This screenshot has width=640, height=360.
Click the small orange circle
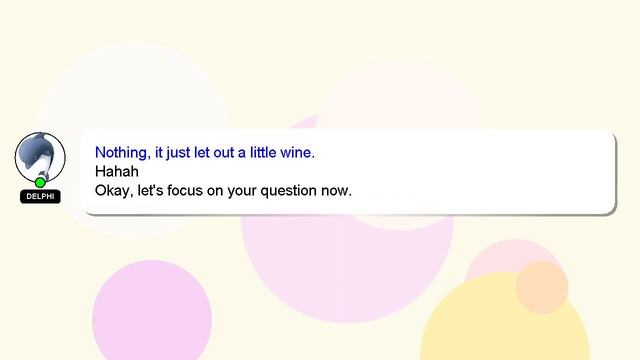(x=542, y=287)
